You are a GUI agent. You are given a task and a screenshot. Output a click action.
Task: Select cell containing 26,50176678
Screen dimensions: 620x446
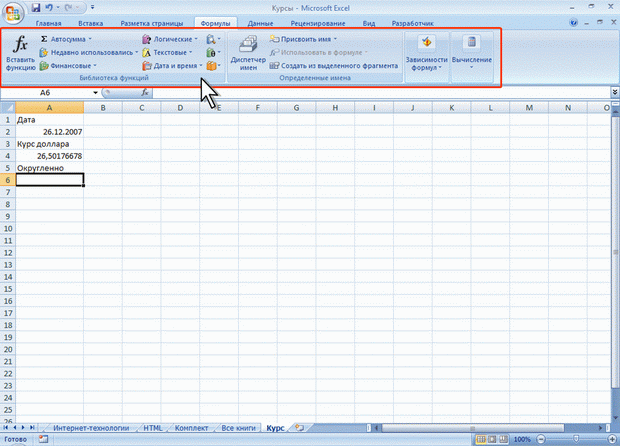(x=49, y=156)
